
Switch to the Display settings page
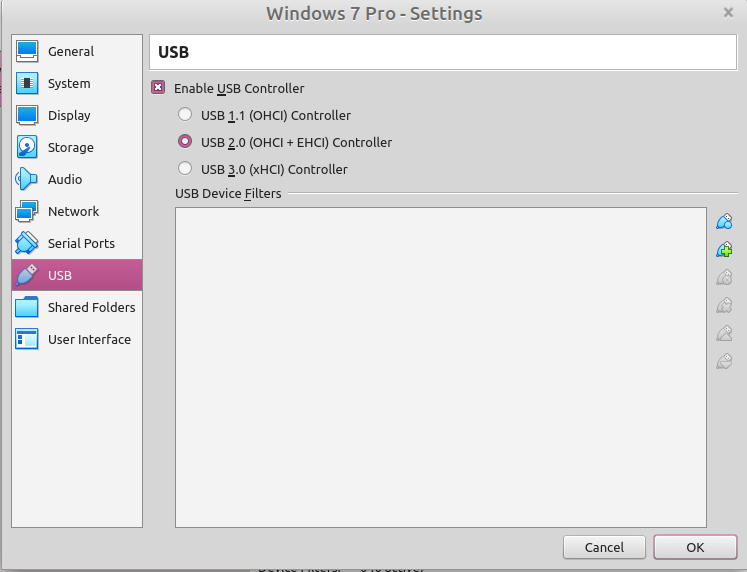69,116
